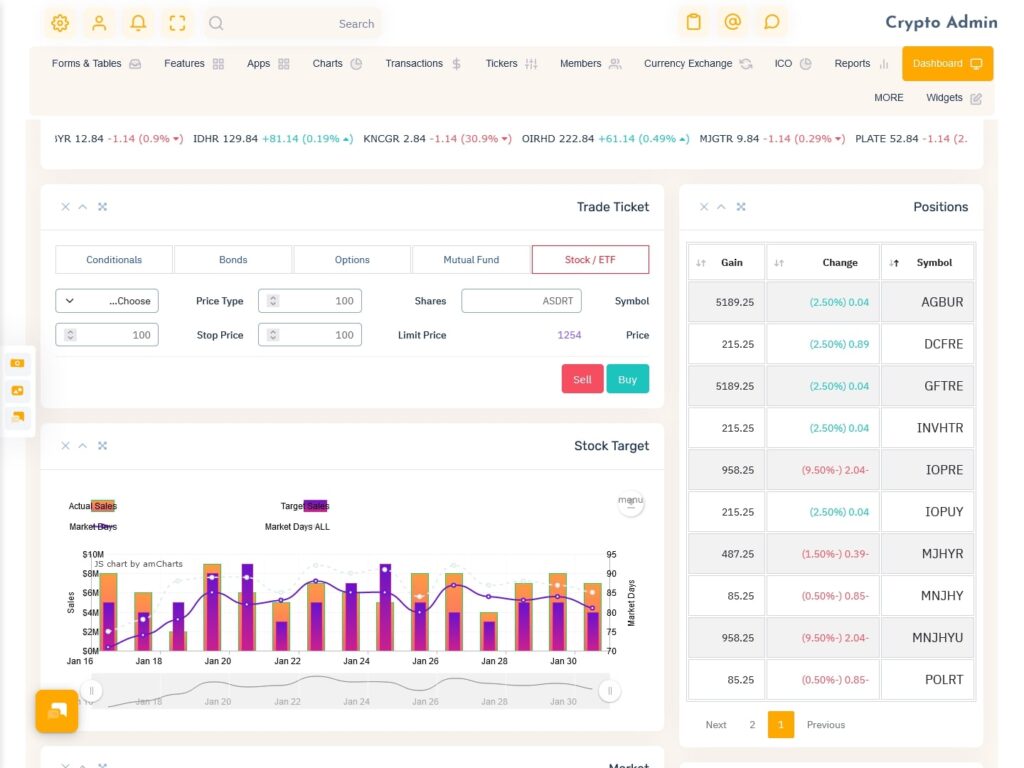Viewport: 1024px width, 768px height.
Task: Focus the ASDRT symbol input field
Action: (x=521, y=301)
